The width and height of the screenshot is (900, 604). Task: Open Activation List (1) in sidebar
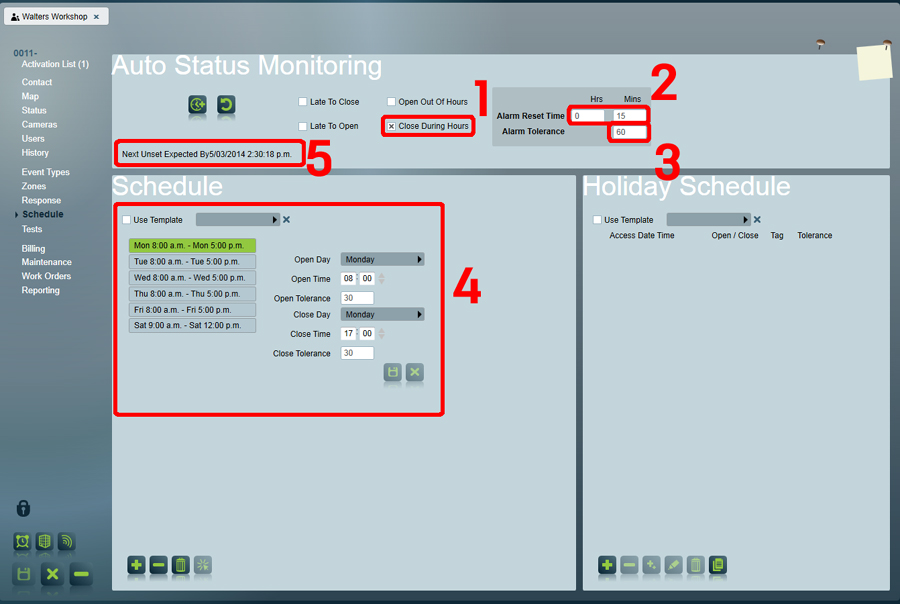[x=55, y=64]
